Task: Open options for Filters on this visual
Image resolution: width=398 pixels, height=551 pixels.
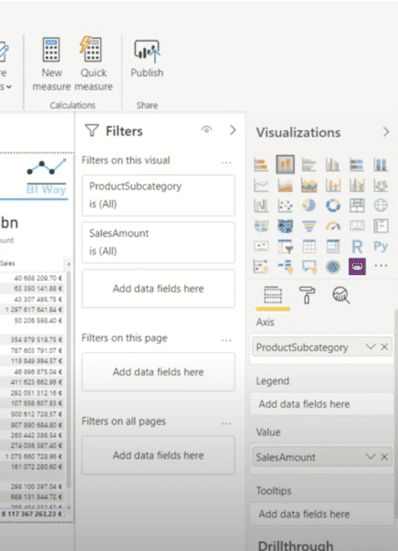Action: click(226, 162)
